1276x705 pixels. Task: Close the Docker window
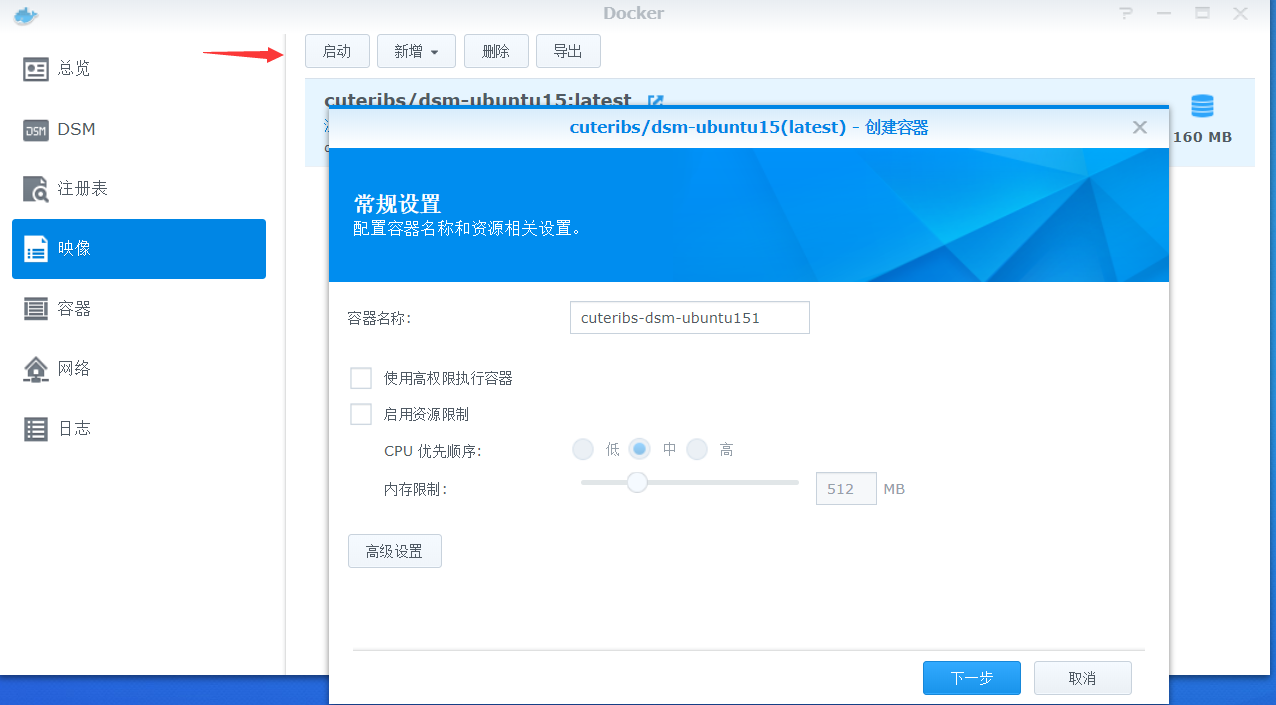tap(1241, 13)
